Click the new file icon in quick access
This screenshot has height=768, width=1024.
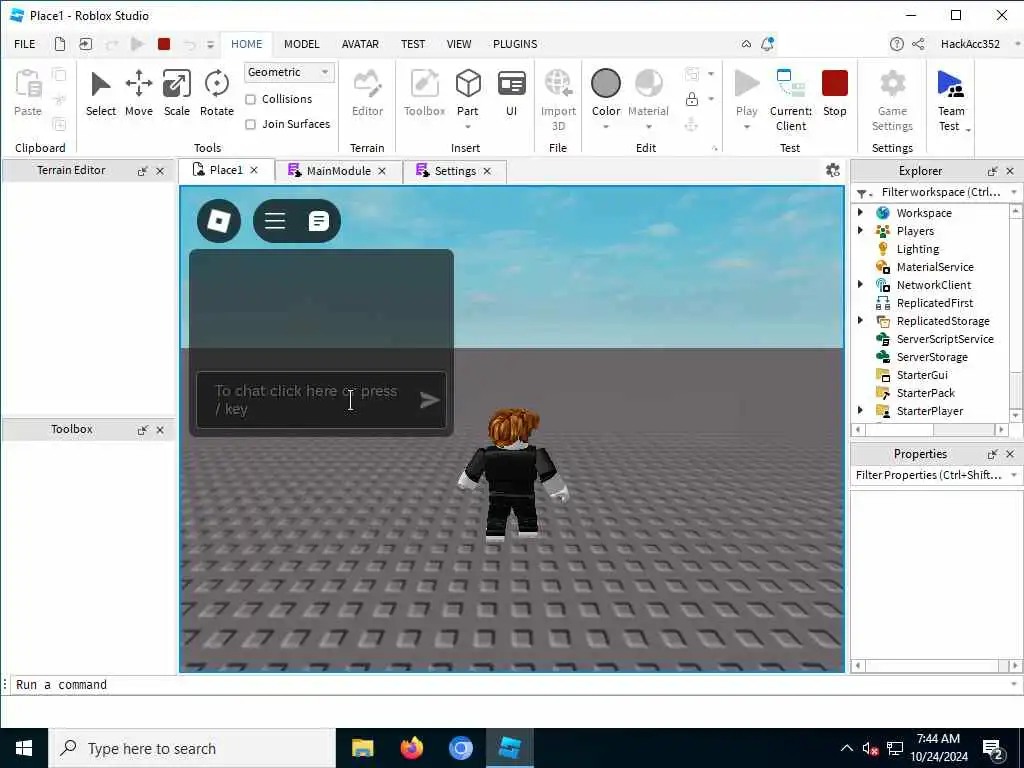click(59, 44)
